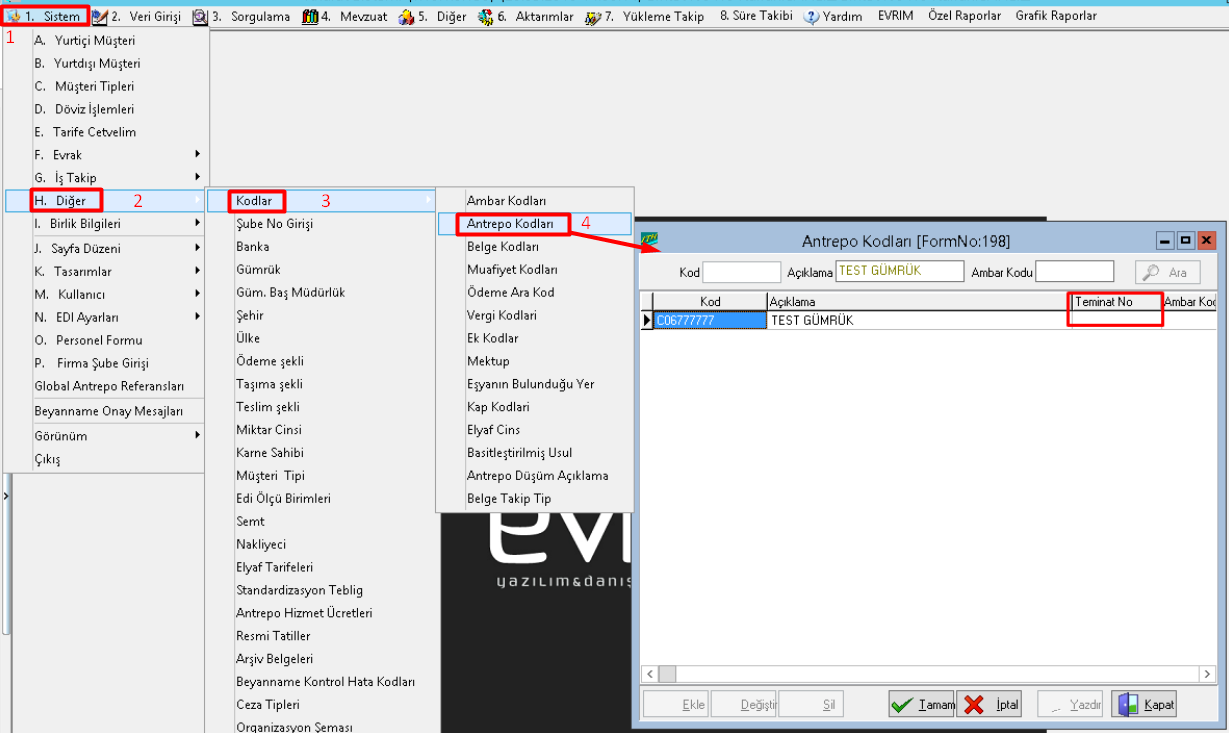Open Vergi Kodları
This screenshot has height=733, width=1229.
click(x=535, y=315)
